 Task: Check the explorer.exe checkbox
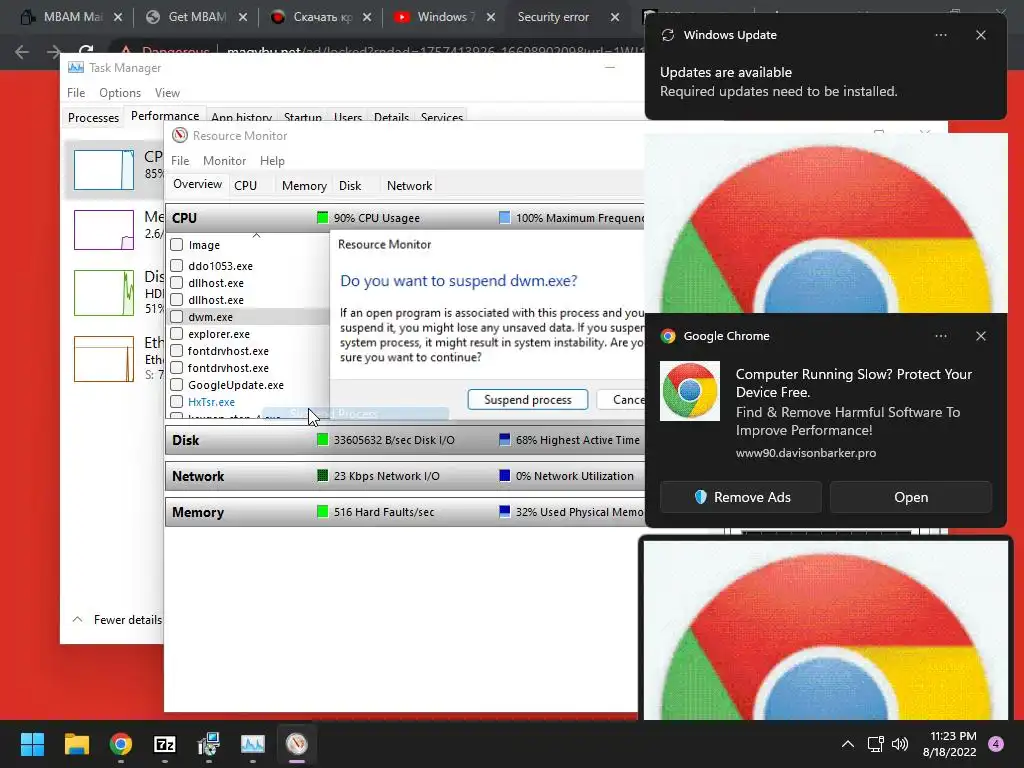tap(176, 334)
